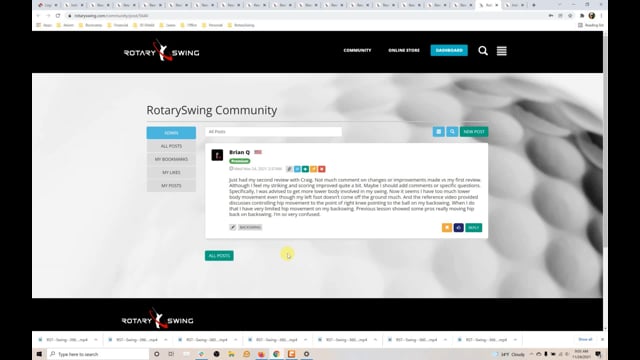Screen dimensions: 640x360
Task: Click the blue grid view icon beside search
Action: coord(439,131)
